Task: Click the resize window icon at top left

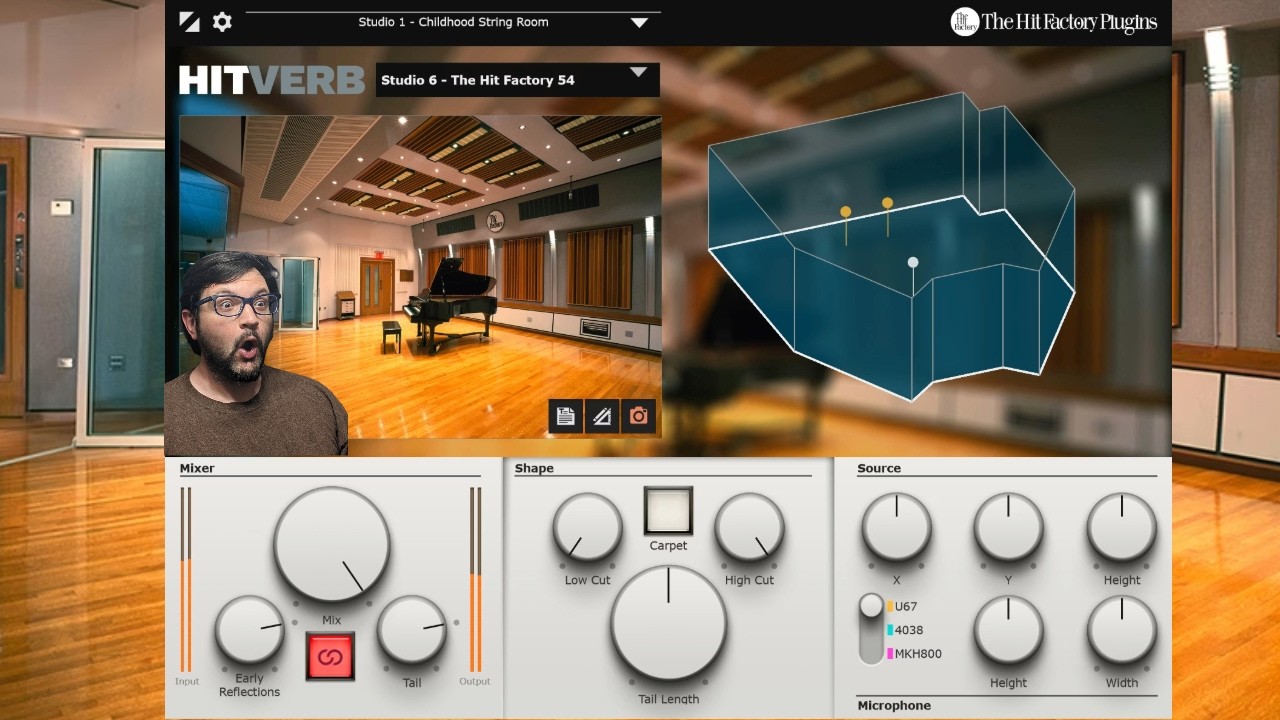Action: click(x=189, y=21)
